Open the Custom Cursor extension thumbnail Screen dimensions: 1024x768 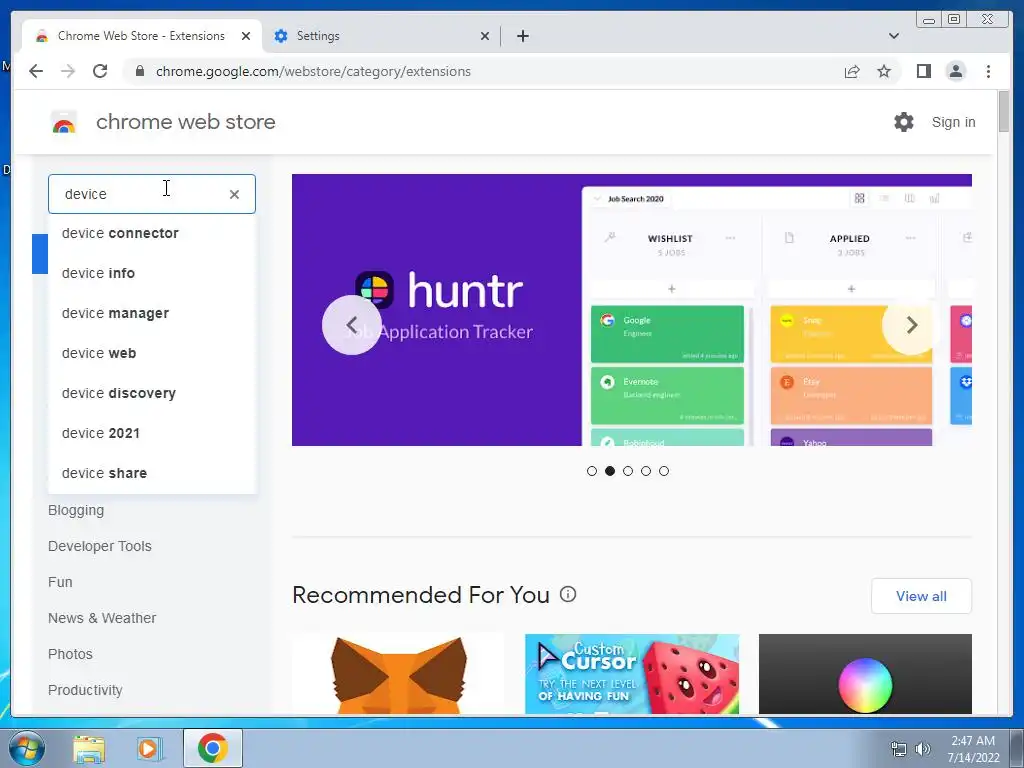click(x=632, y=674)
